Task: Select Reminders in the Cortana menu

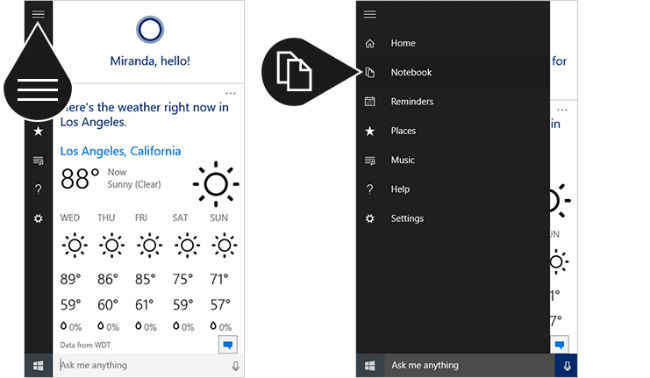Action: [412, 101]
